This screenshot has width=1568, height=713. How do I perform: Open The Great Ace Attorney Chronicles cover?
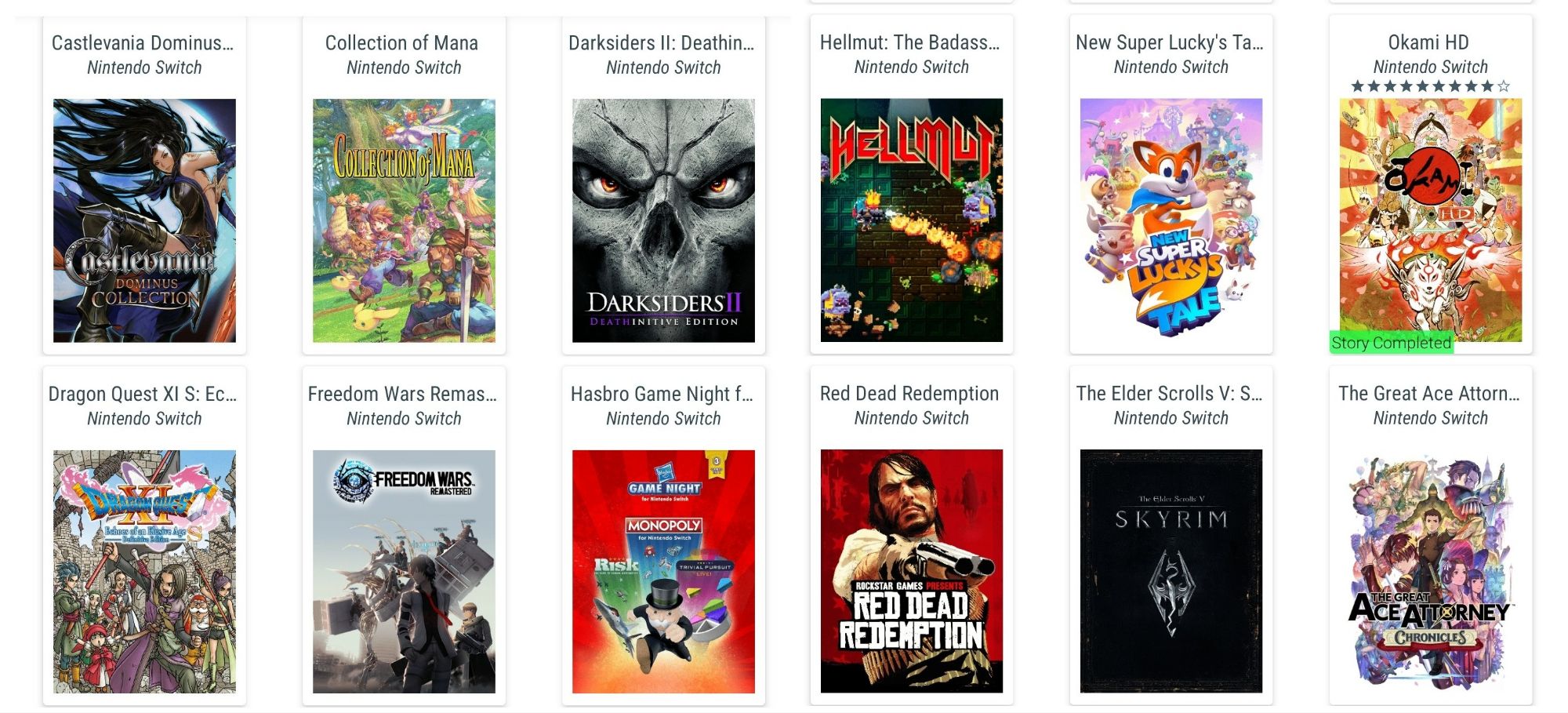point(1431,571)
